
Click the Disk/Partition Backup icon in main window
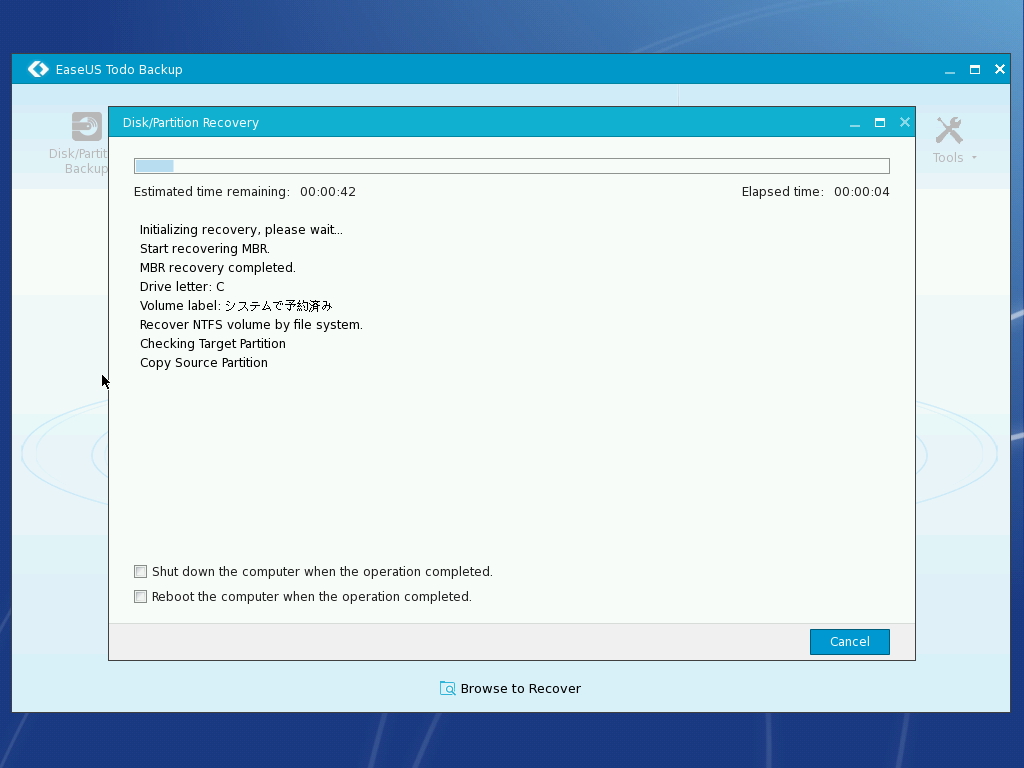pos(87,127)
